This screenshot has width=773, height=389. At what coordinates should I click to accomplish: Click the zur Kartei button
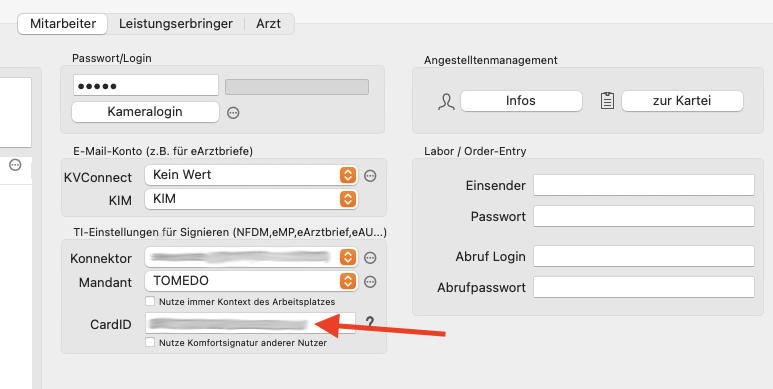click(x=682, y=101)
